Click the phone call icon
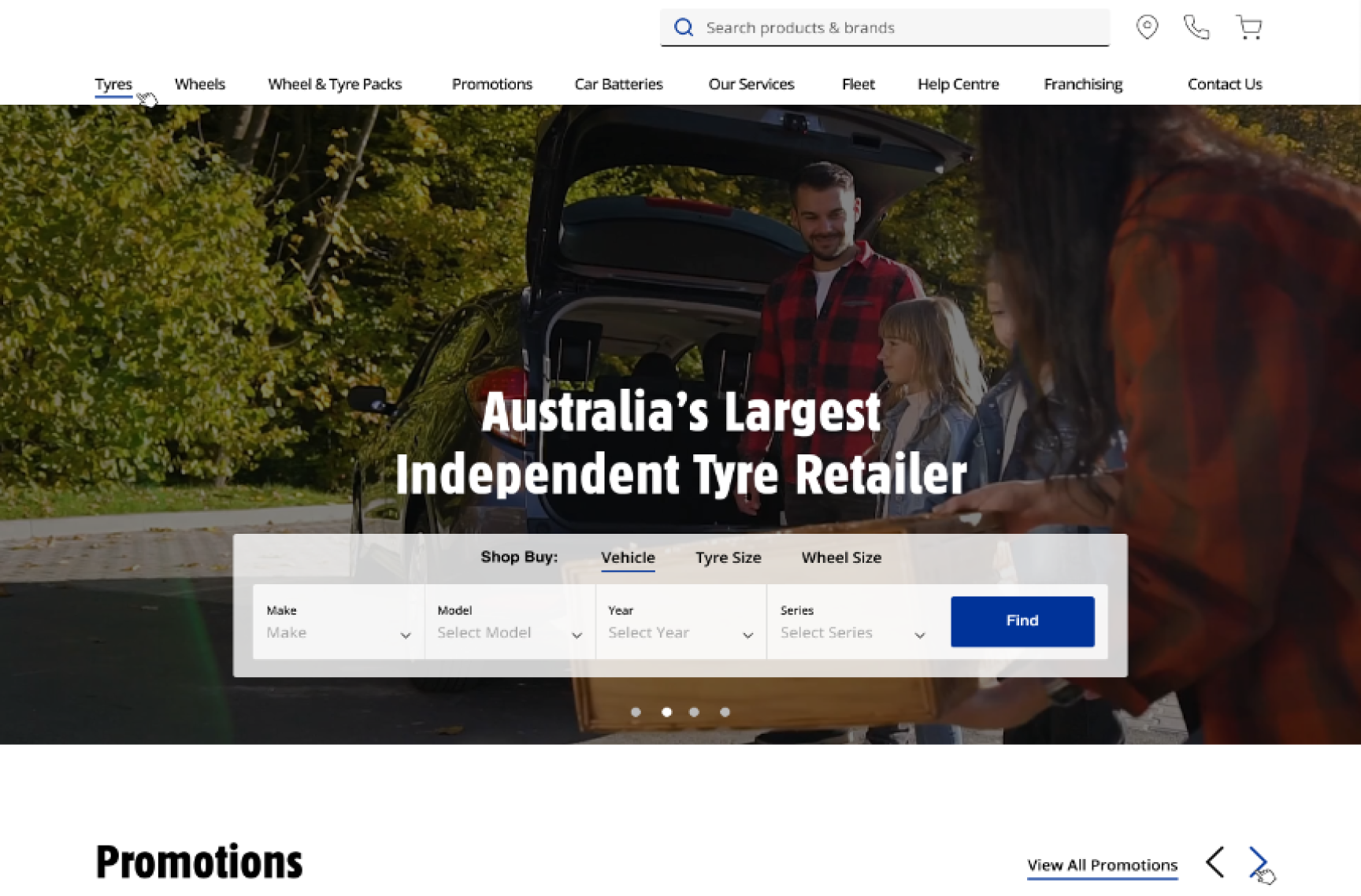The width and height of the screenshot is (1361, 896). point(1196,28)
